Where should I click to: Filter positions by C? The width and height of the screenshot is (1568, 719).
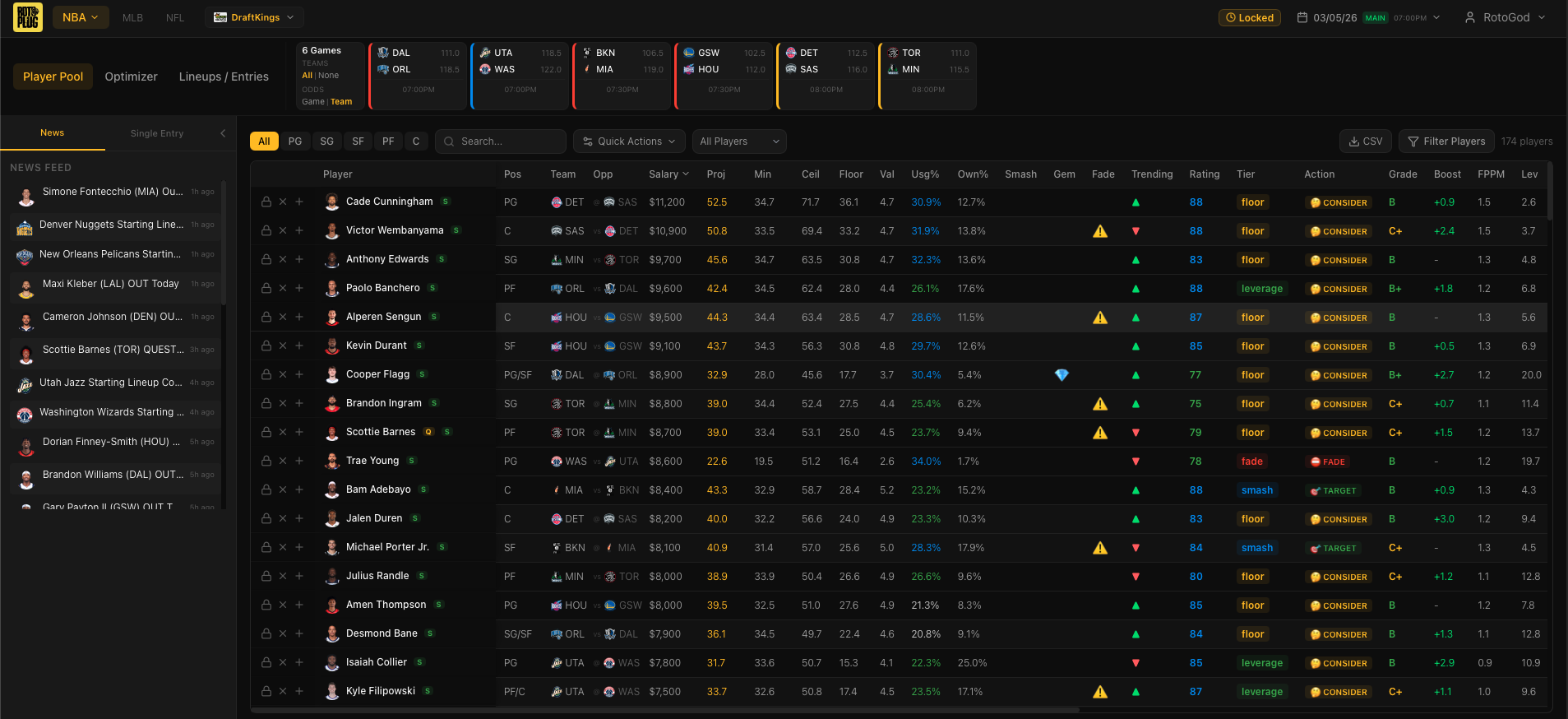(x=416, y=141)
